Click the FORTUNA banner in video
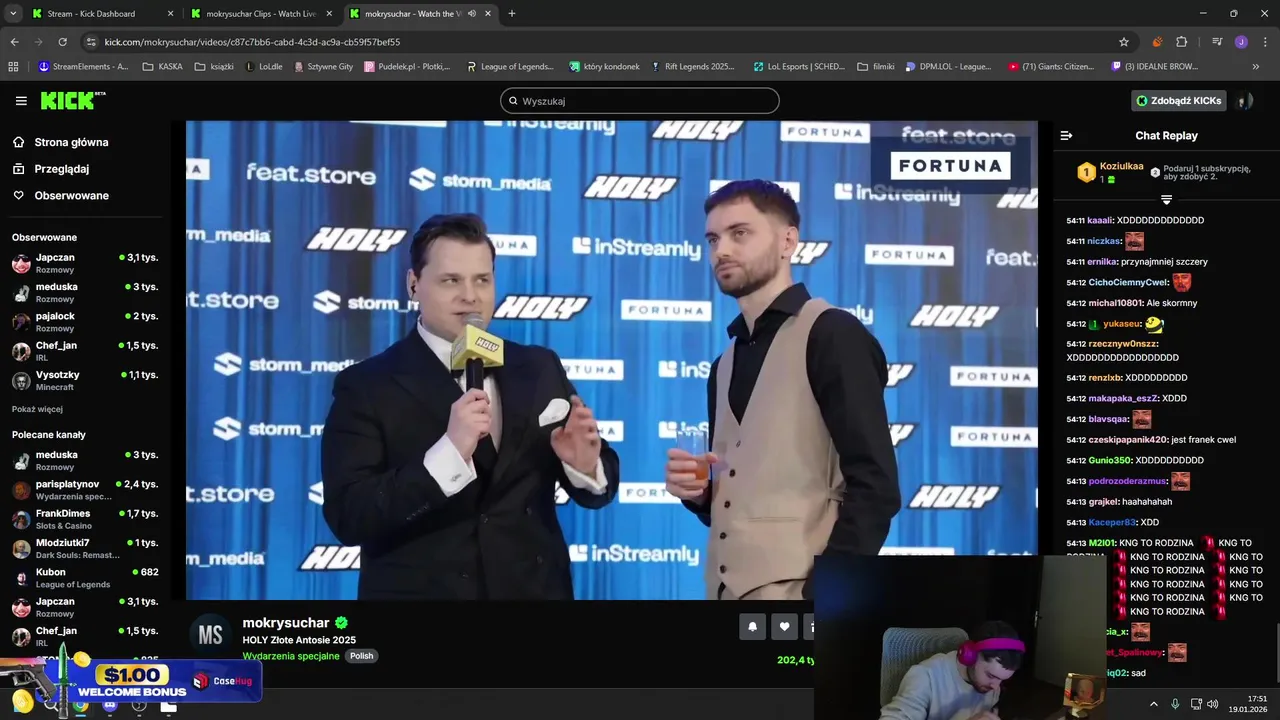This screenshot has width=1280, height=720. pos(950,166)
